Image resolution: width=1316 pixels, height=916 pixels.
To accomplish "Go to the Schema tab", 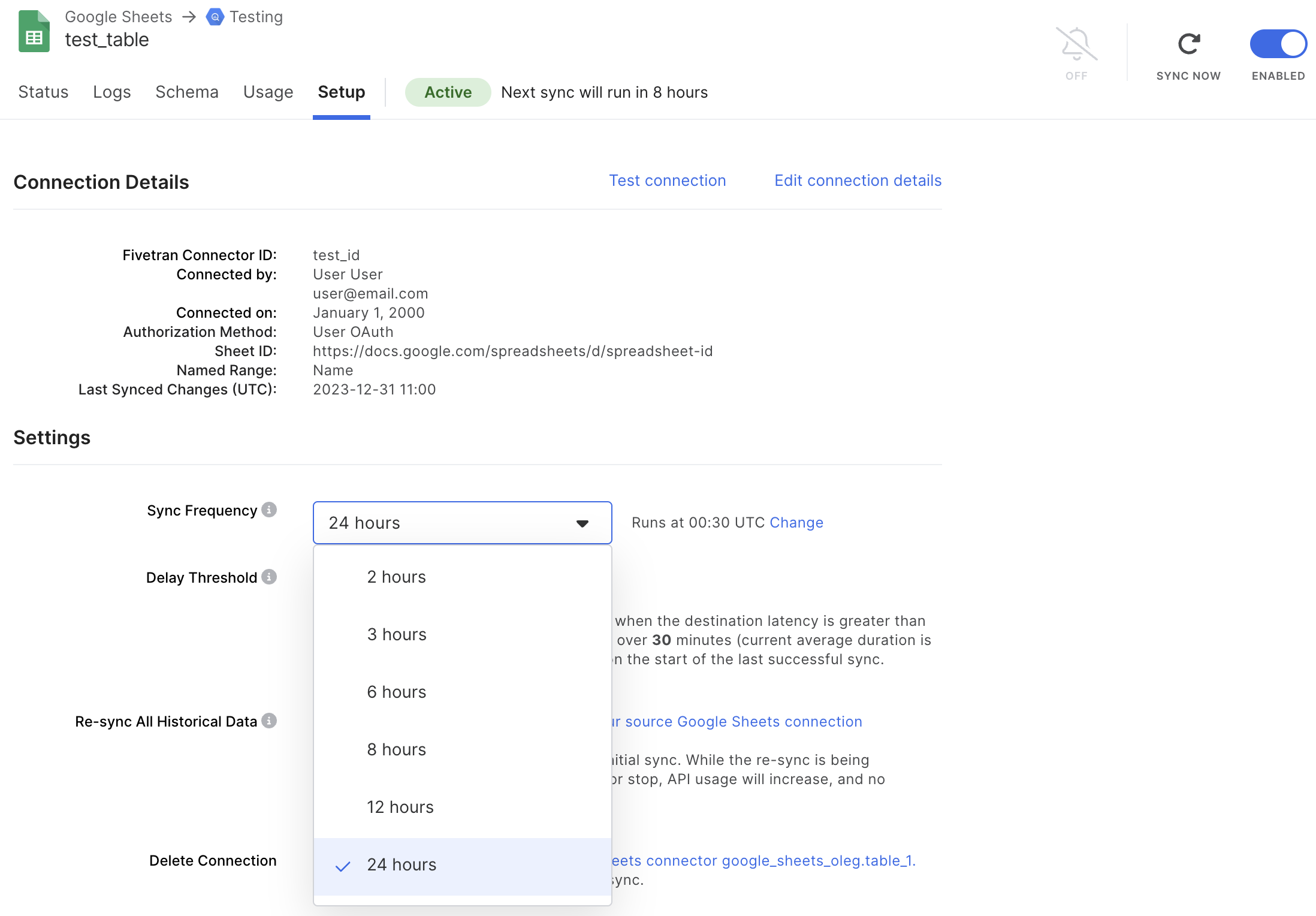I will pos(187,92).
